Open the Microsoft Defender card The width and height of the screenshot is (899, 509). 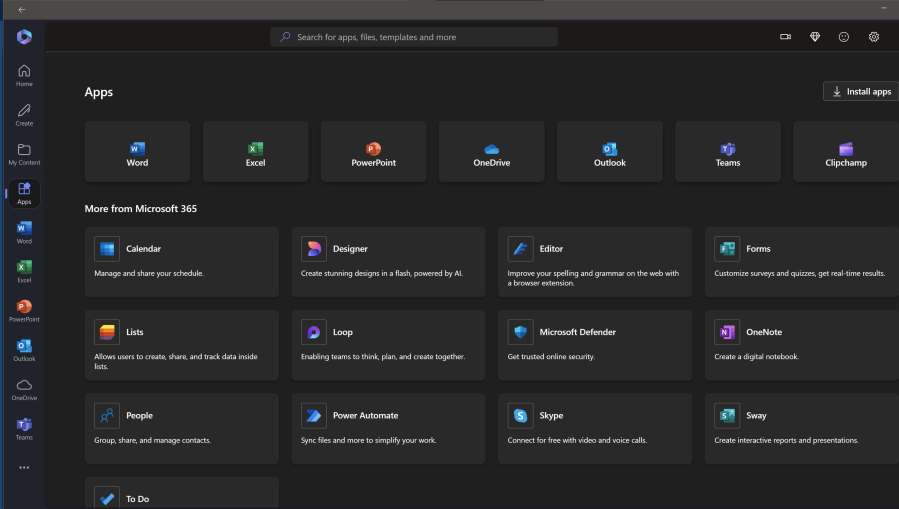click(594, 345)
